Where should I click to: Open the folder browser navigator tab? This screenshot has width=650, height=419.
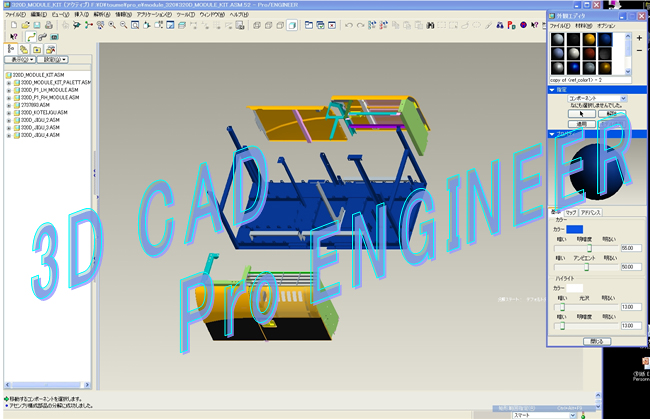click(24, 50)
